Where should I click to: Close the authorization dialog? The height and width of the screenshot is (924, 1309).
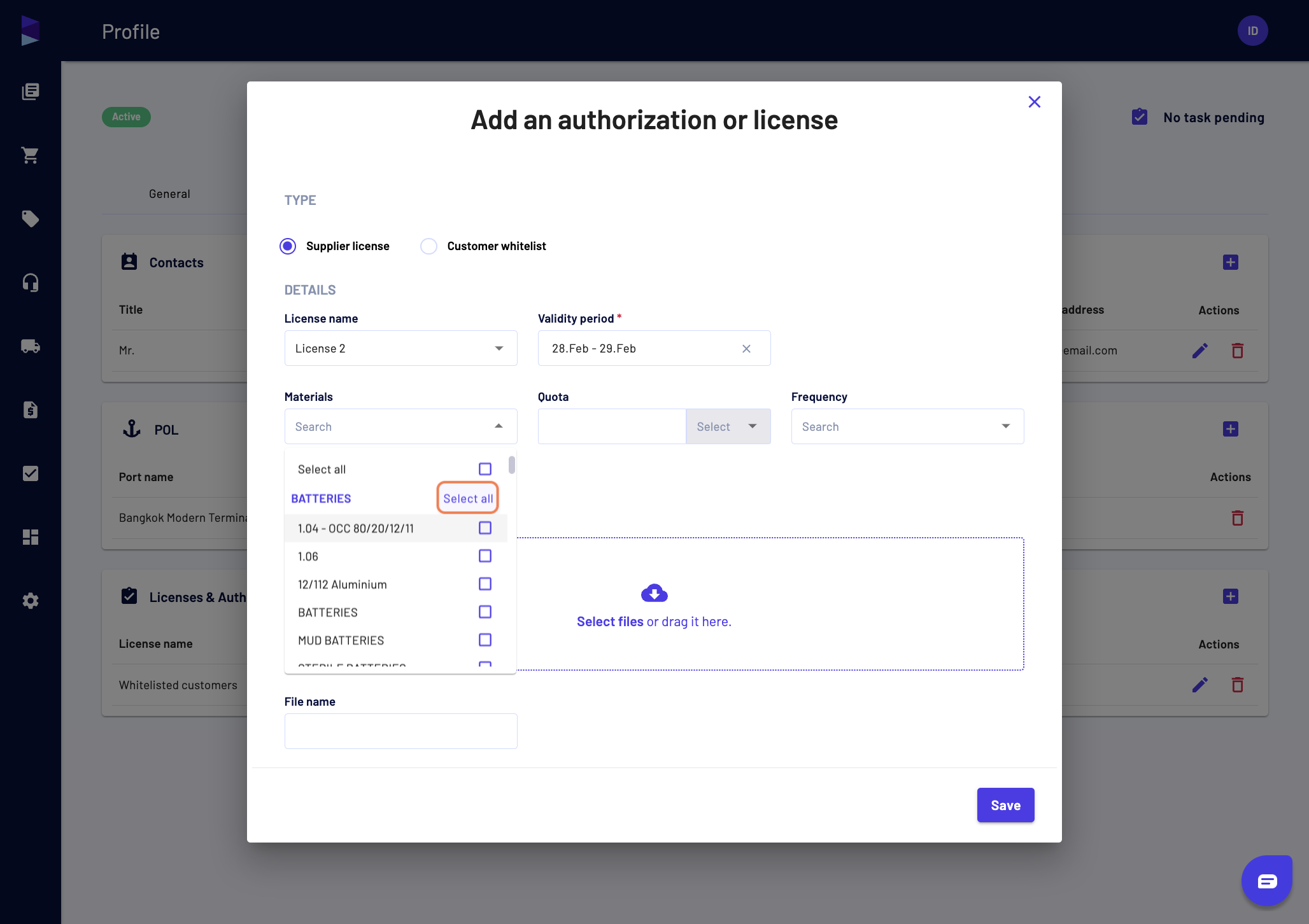point(1034,102)
